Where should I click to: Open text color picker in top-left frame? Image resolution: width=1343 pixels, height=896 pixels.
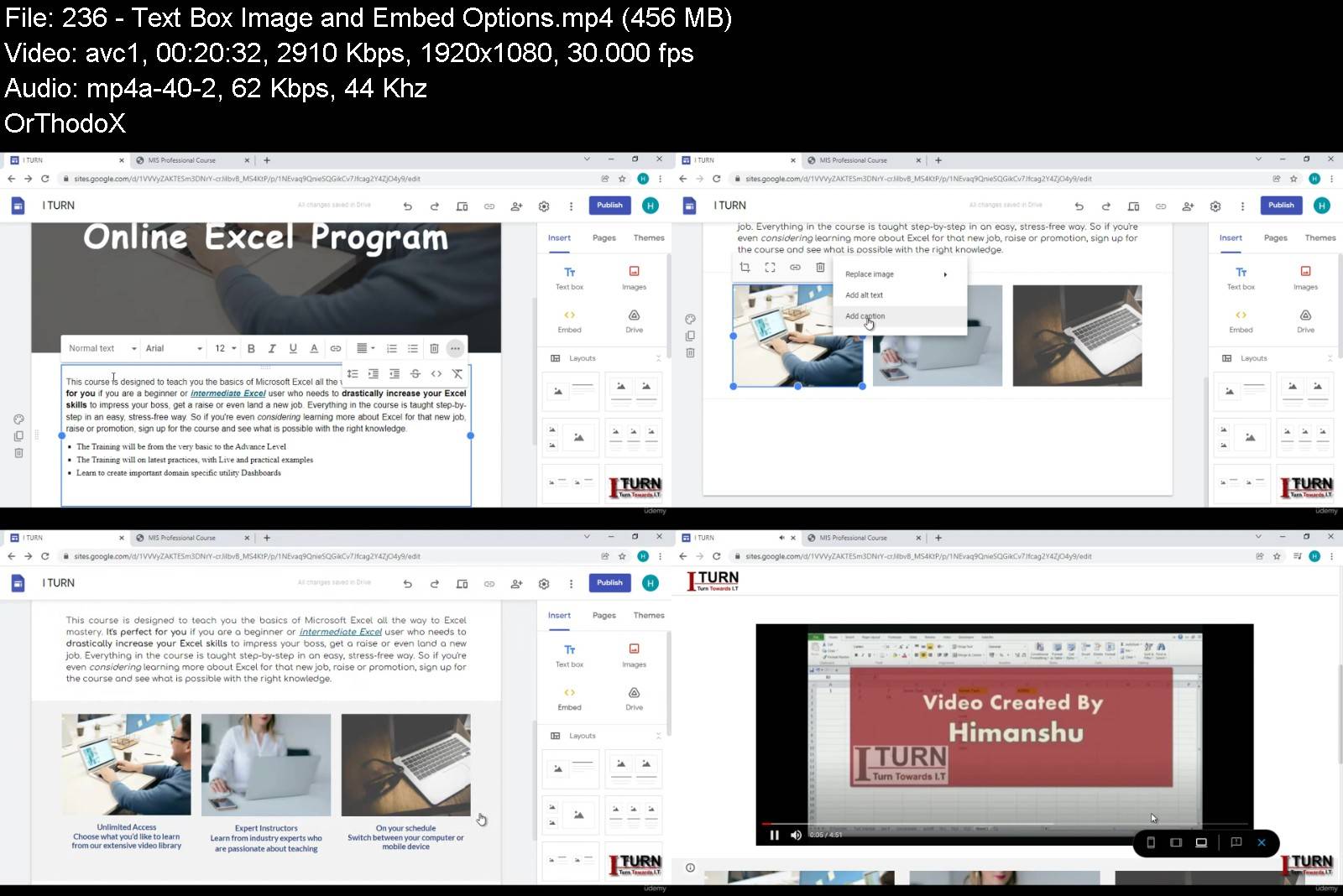coord(314,348)
